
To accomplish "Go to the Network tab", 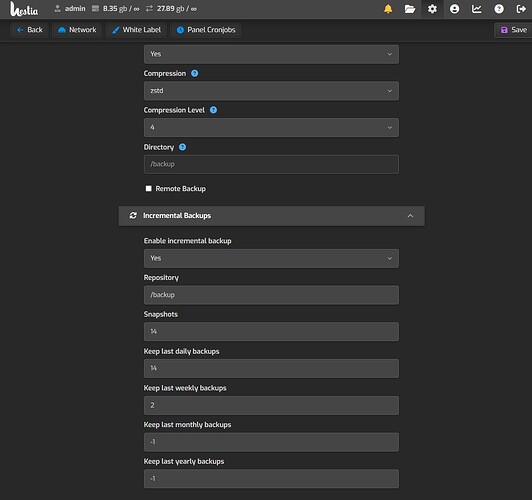I will [77, 30].
